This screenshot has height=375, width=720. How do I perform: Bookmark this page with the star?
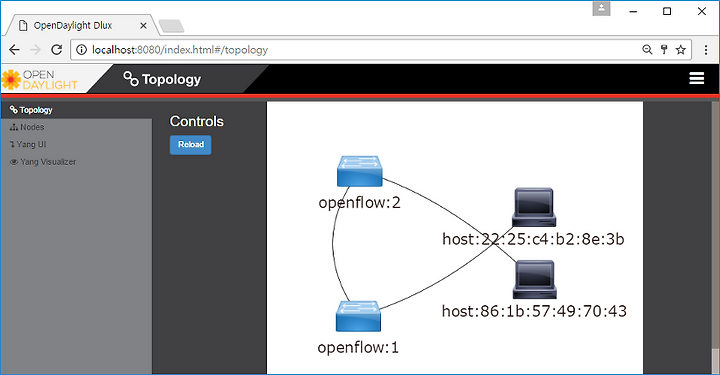click(x=681, y=50)
